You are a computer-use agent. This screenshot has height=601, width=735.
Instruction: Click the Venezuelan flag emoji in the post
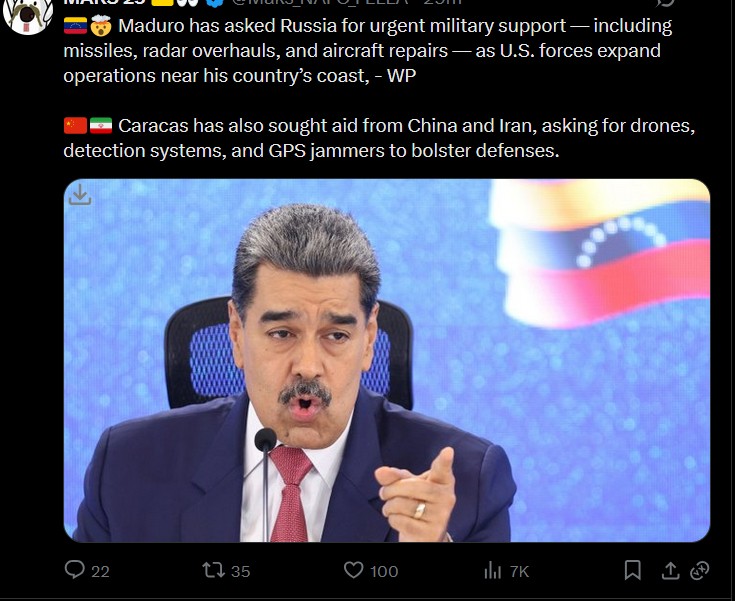coord(75,26)
